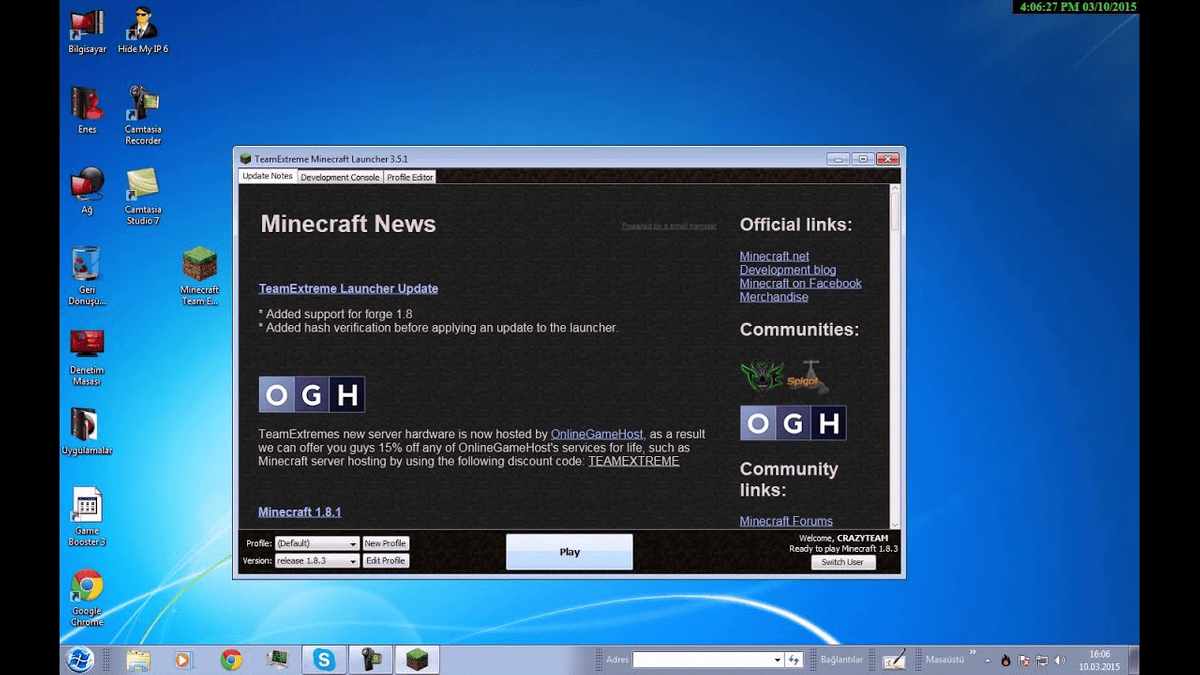Open Skype from the taskbar
This screenshot has height=675, width=1200.
(323, 659)
